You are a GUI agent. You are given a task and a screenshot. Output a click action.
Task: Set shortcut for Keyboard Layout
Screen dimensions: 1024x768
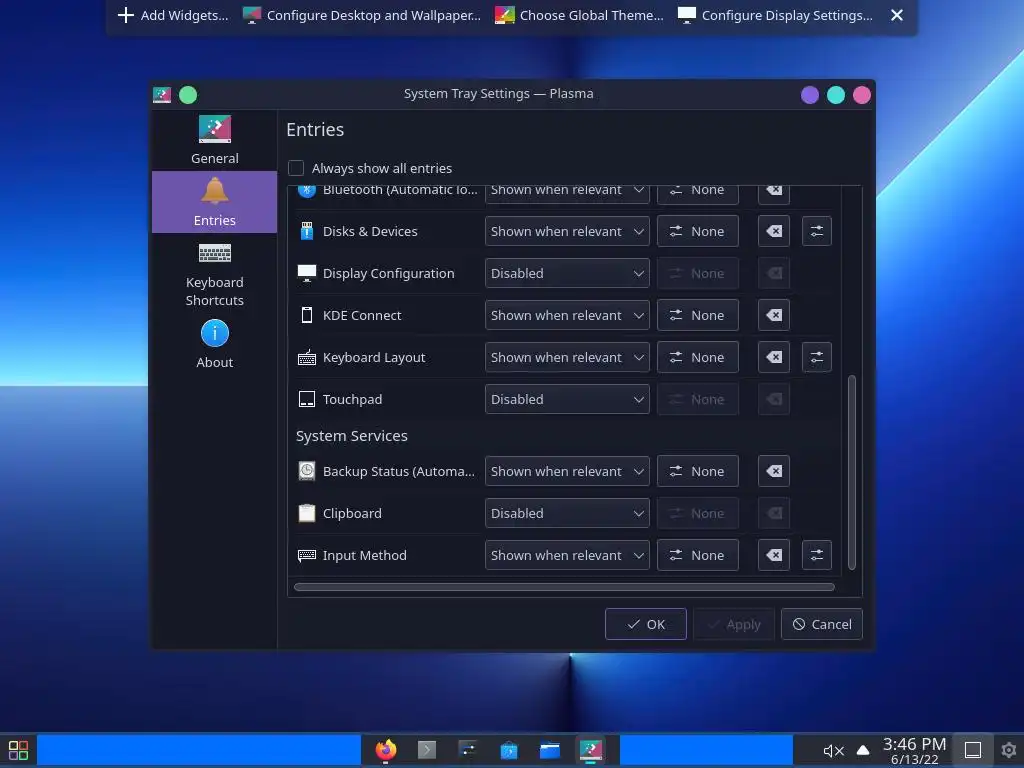(697, 357)
